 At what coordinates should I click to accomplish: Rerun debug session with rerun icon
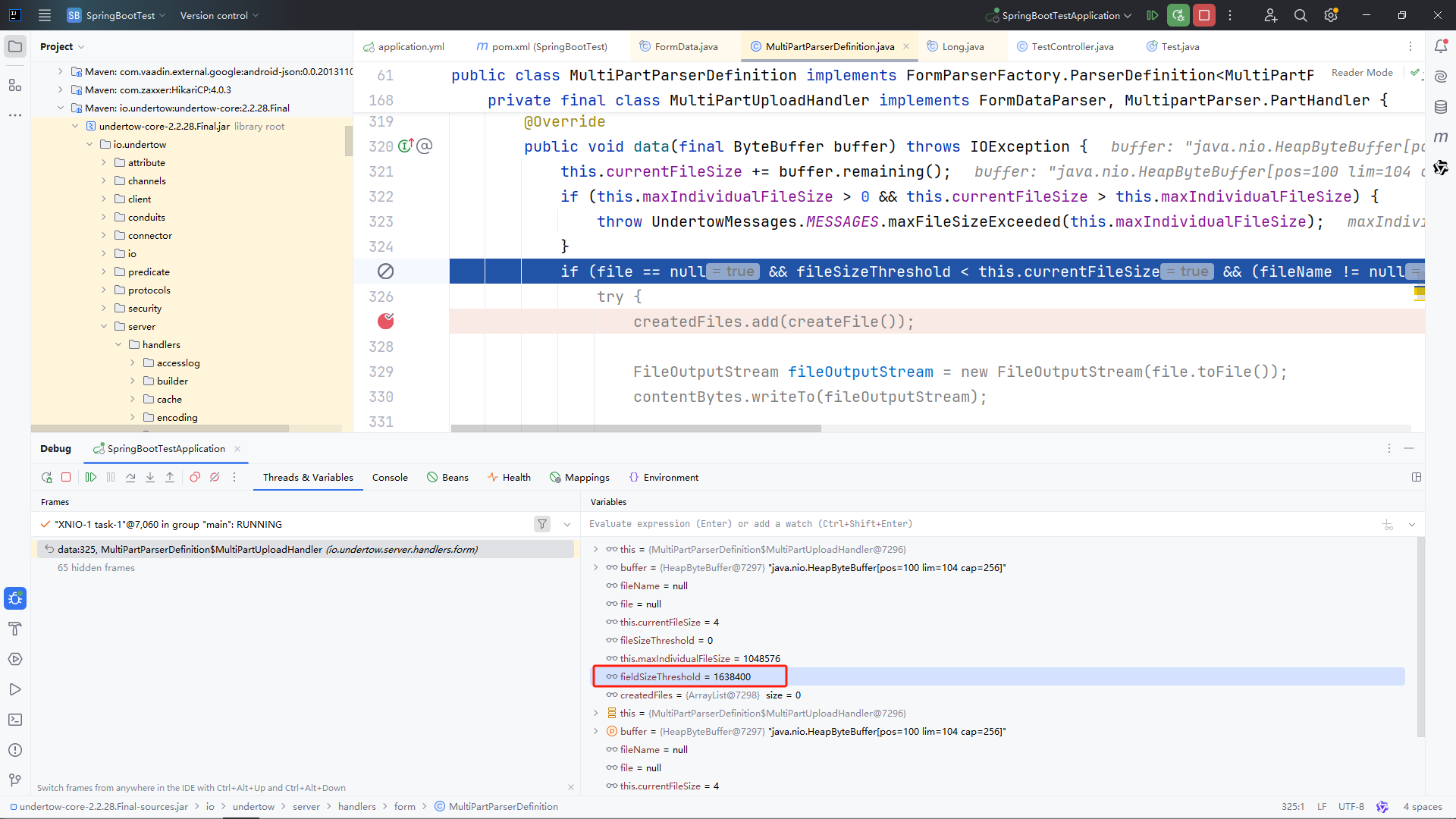coord(46,477)
